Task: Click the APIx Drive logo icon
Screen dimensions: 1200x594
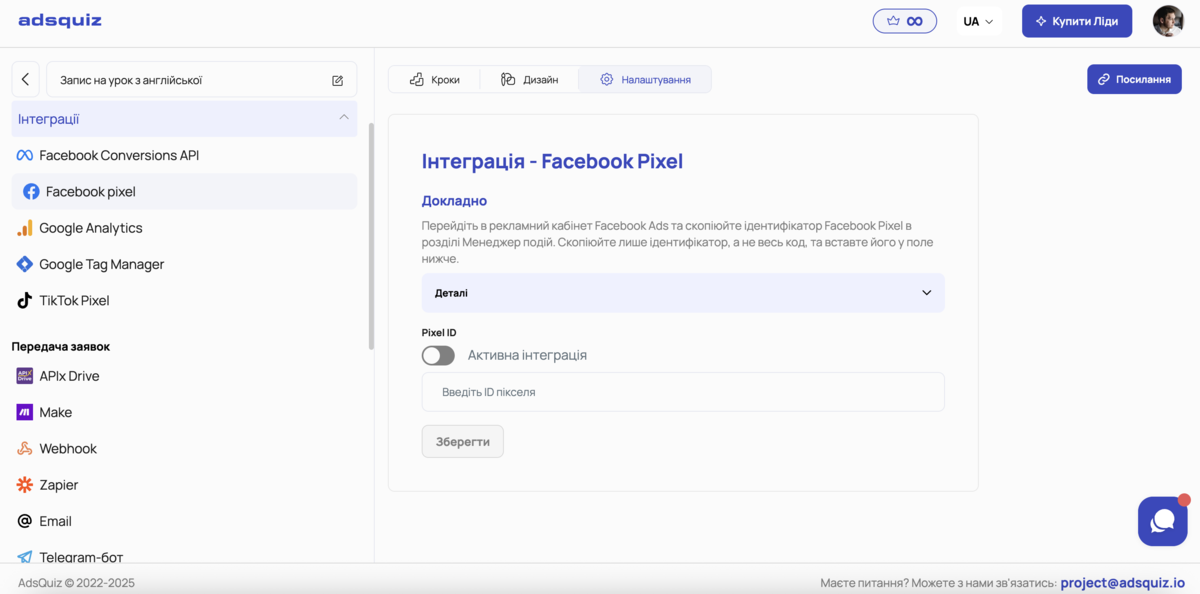Action: point(25,376)
